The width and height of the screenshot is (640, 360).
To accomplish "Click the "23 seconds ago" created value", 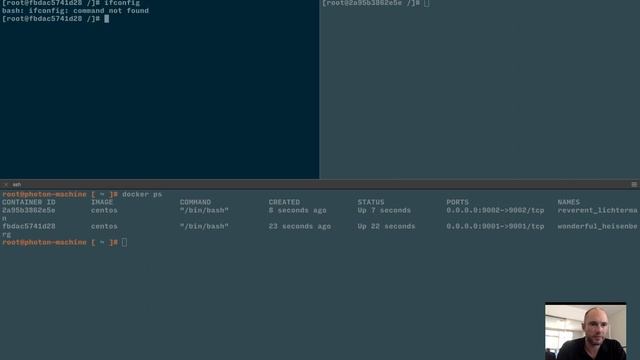I will 300,226.
